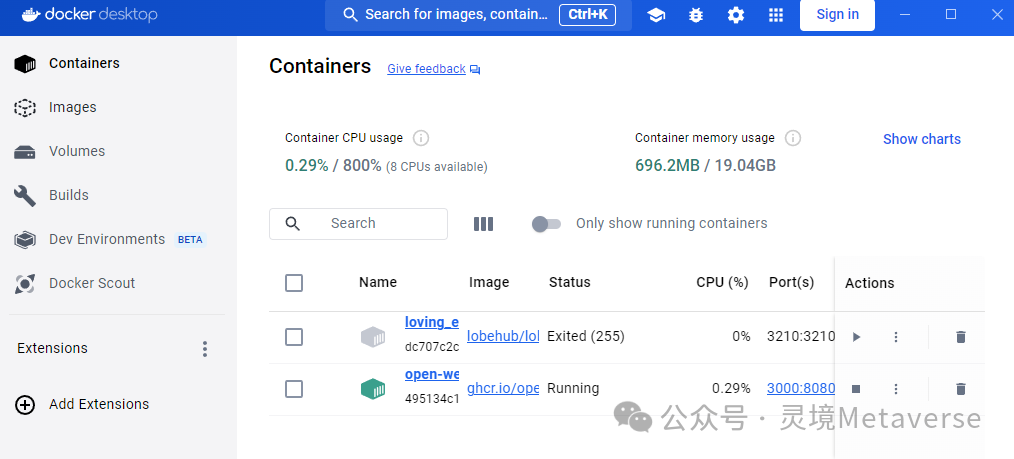Open Dev Environments in sidebar
Screen dimensions: 1014x459
pos(118,239)
